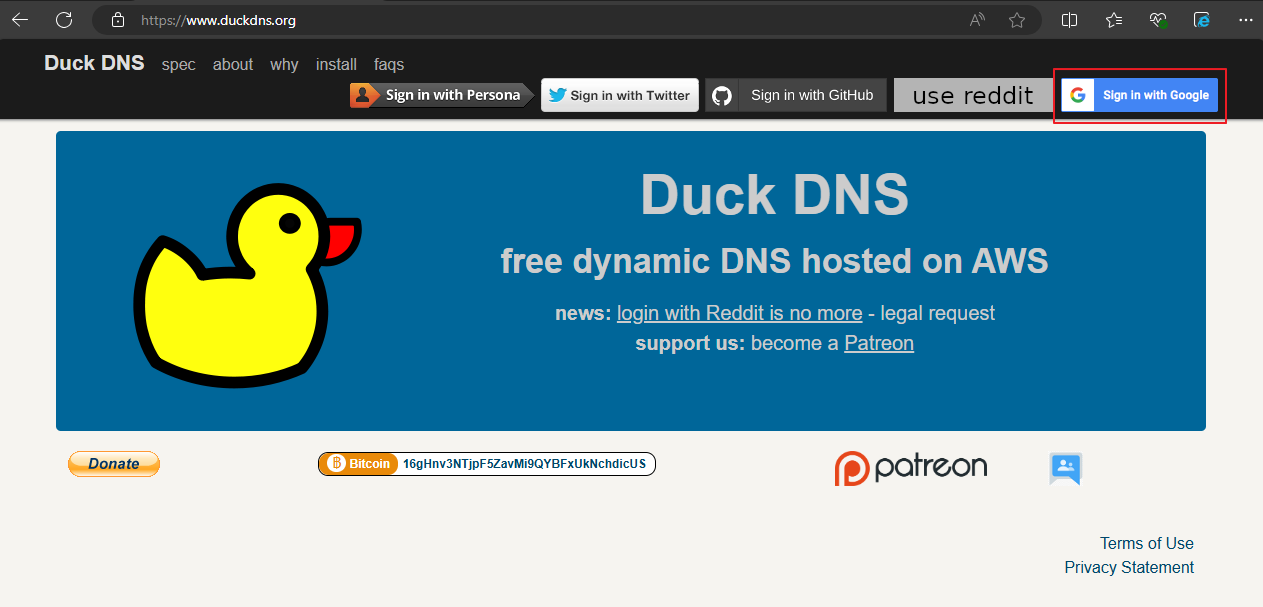Click the PayPal Donate button
The width and height of the screenshot is (1263, 607).
(x=114, y=464)
